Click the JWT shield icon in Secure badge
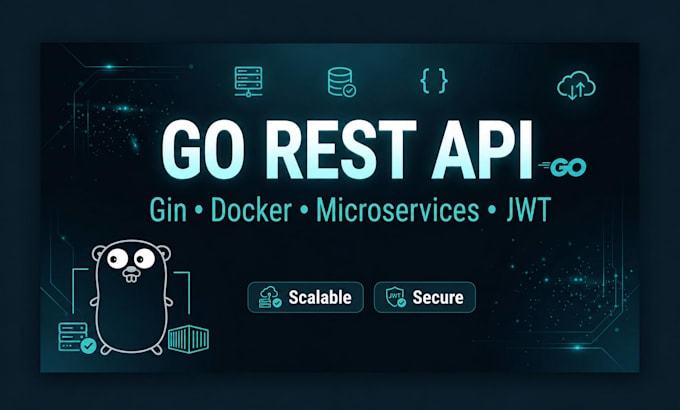680x410 pixels. [x=396, y=297]
